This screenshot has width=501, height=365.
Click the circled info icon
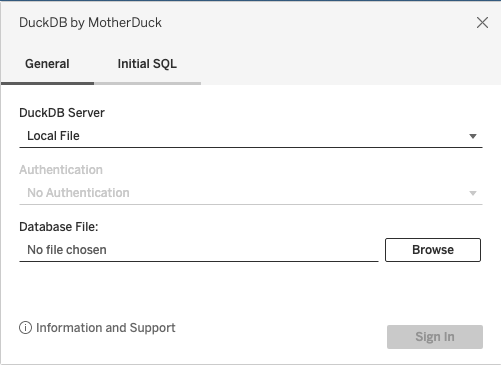click(x=25, y=328)
